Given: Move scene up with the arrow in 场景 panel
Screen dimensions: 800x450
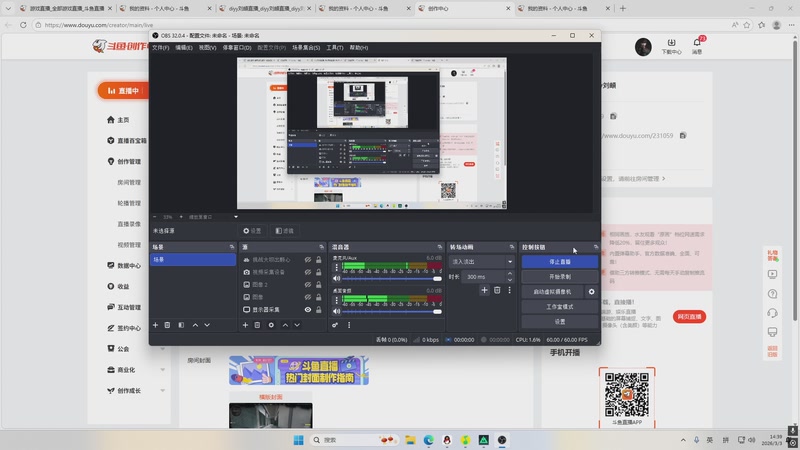Looking at the screenshot, I should pyautogui.click(x=195, y=325).
